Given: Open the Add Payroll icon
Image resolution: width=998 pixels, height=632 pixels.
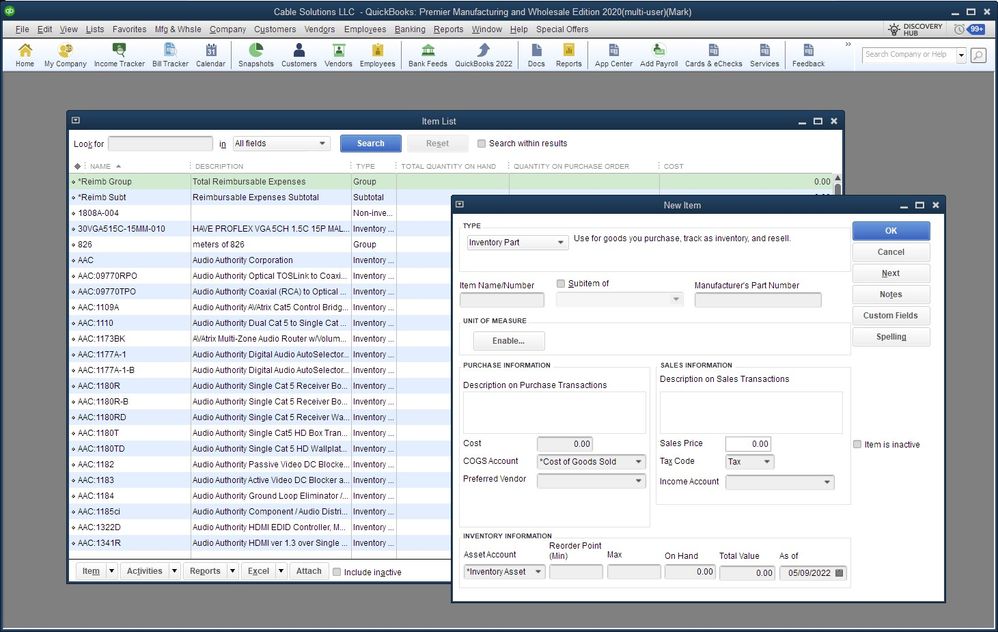Looking at the screenshot, I should [659, 55].
